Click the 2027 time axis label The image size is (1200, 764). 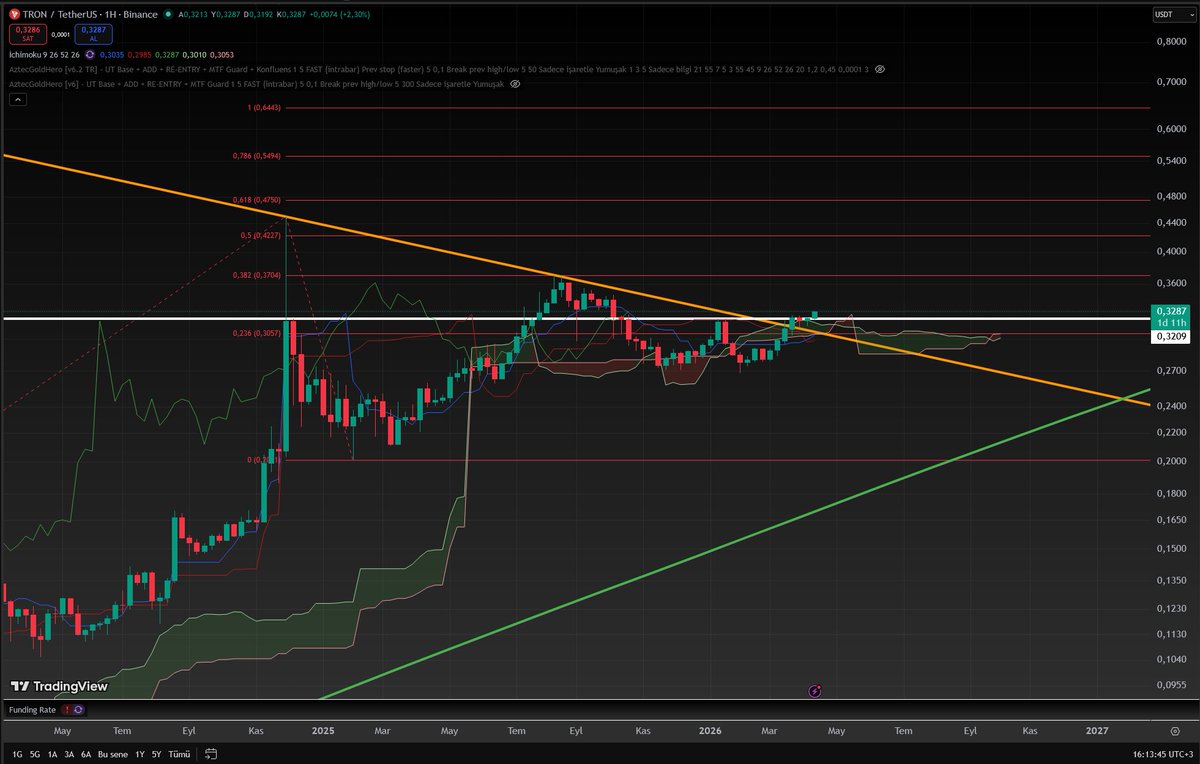tap(1097, 731)
